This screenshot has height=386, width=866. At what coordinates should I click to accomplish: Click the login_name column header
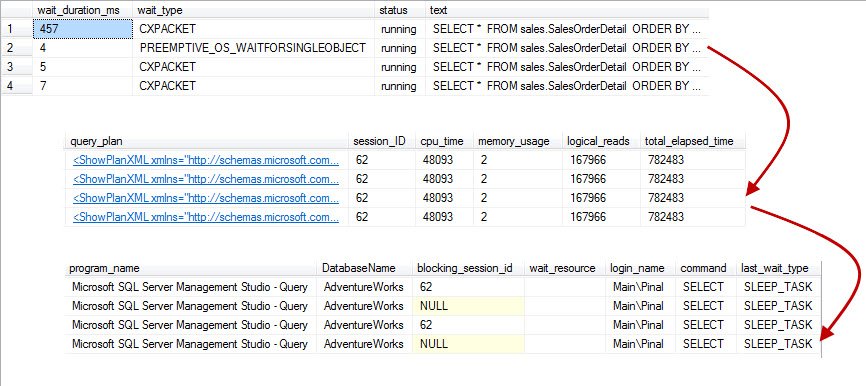pos(641,268)
